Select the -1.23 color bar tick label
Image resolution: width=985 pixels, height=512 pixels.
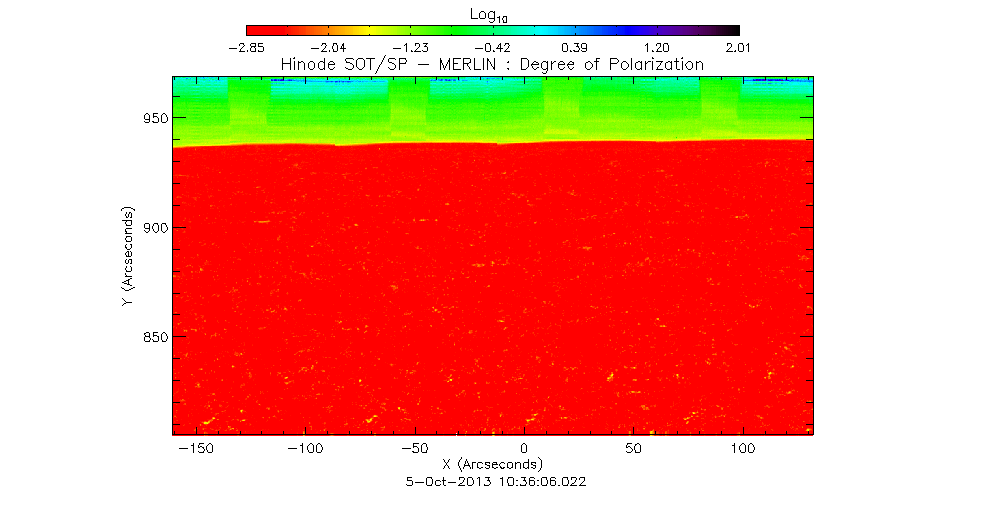[x=409, y=47]
